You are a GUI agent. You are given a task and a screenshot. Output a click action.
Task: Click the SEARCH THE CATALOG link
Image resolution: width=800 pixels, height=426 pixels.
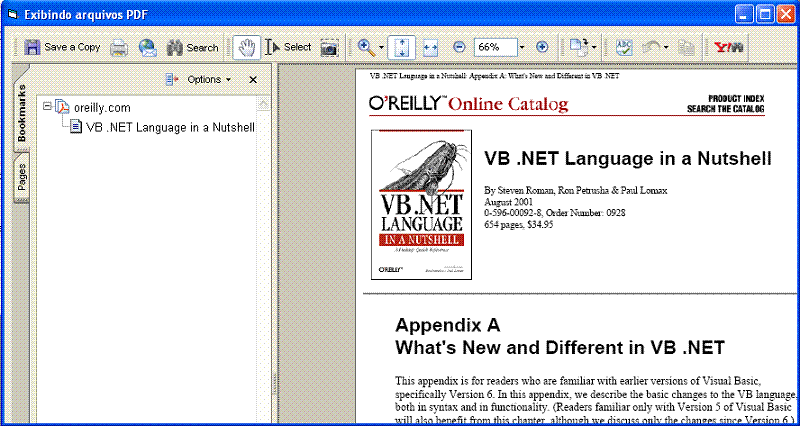point(726,109)
